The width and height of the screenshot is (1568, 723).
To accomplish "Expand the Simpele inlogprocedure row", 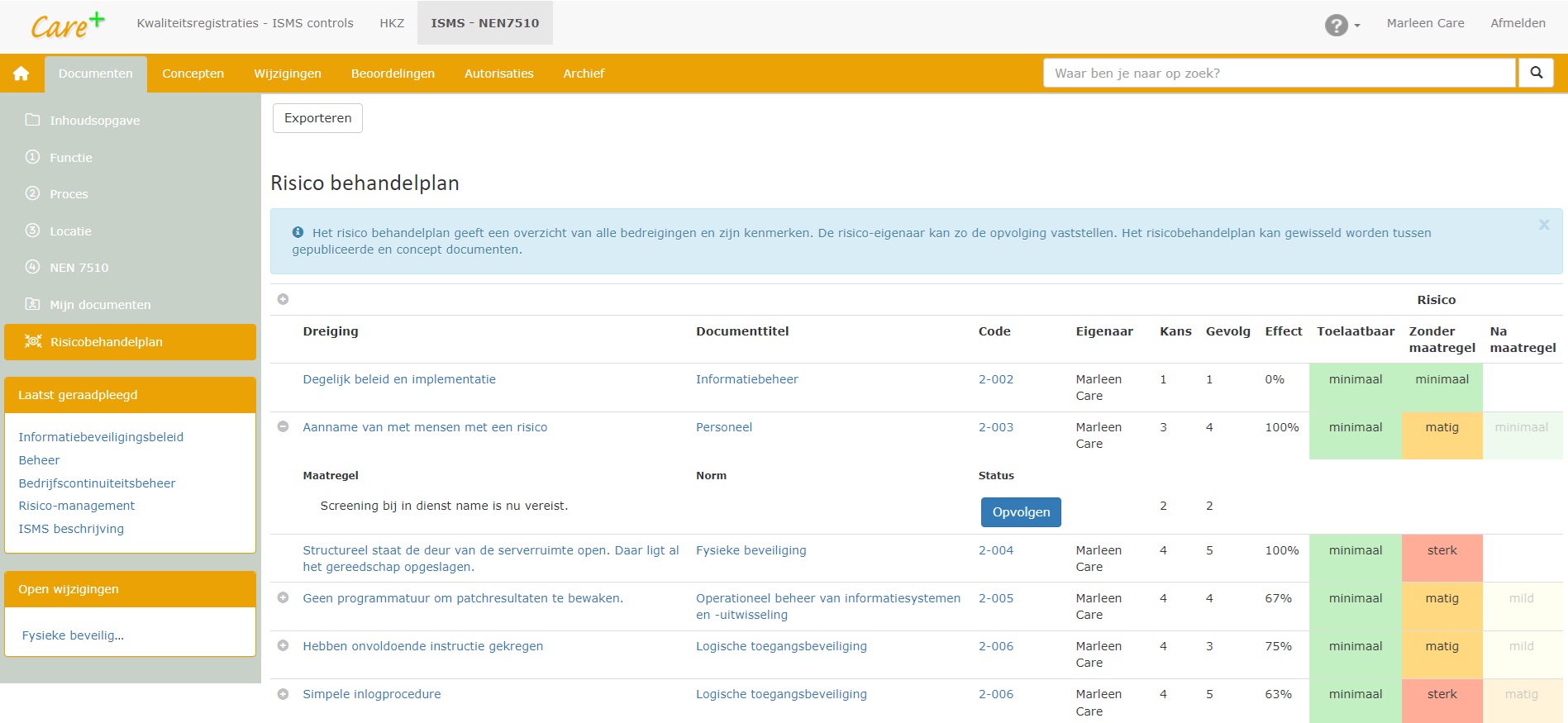I will point(283,694).
